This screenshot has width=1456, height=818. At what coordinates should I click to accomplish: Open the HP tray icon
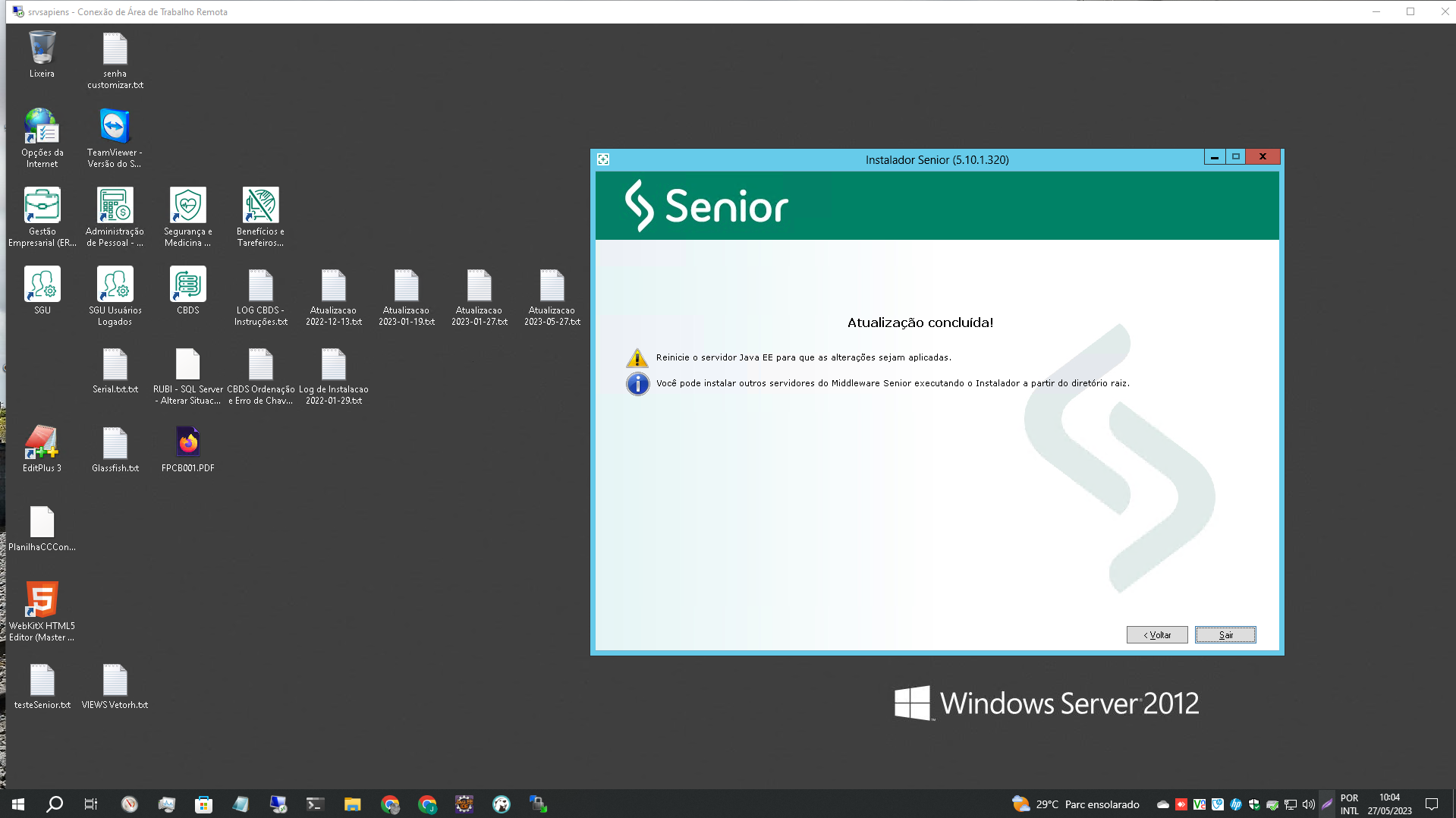pyautogui.click(x=1236, y=804)
